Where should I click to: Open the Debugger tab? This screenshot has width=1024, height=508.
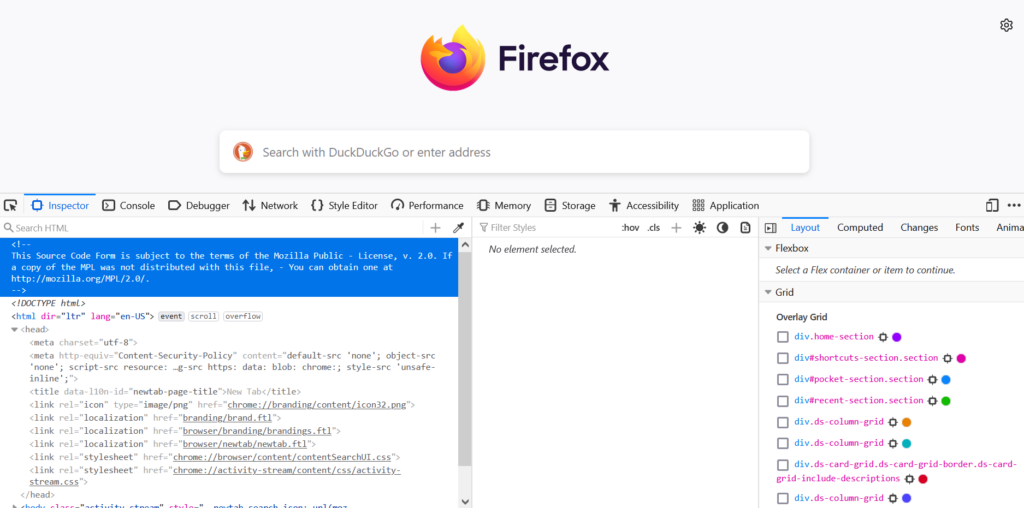[x=199, y=206]
